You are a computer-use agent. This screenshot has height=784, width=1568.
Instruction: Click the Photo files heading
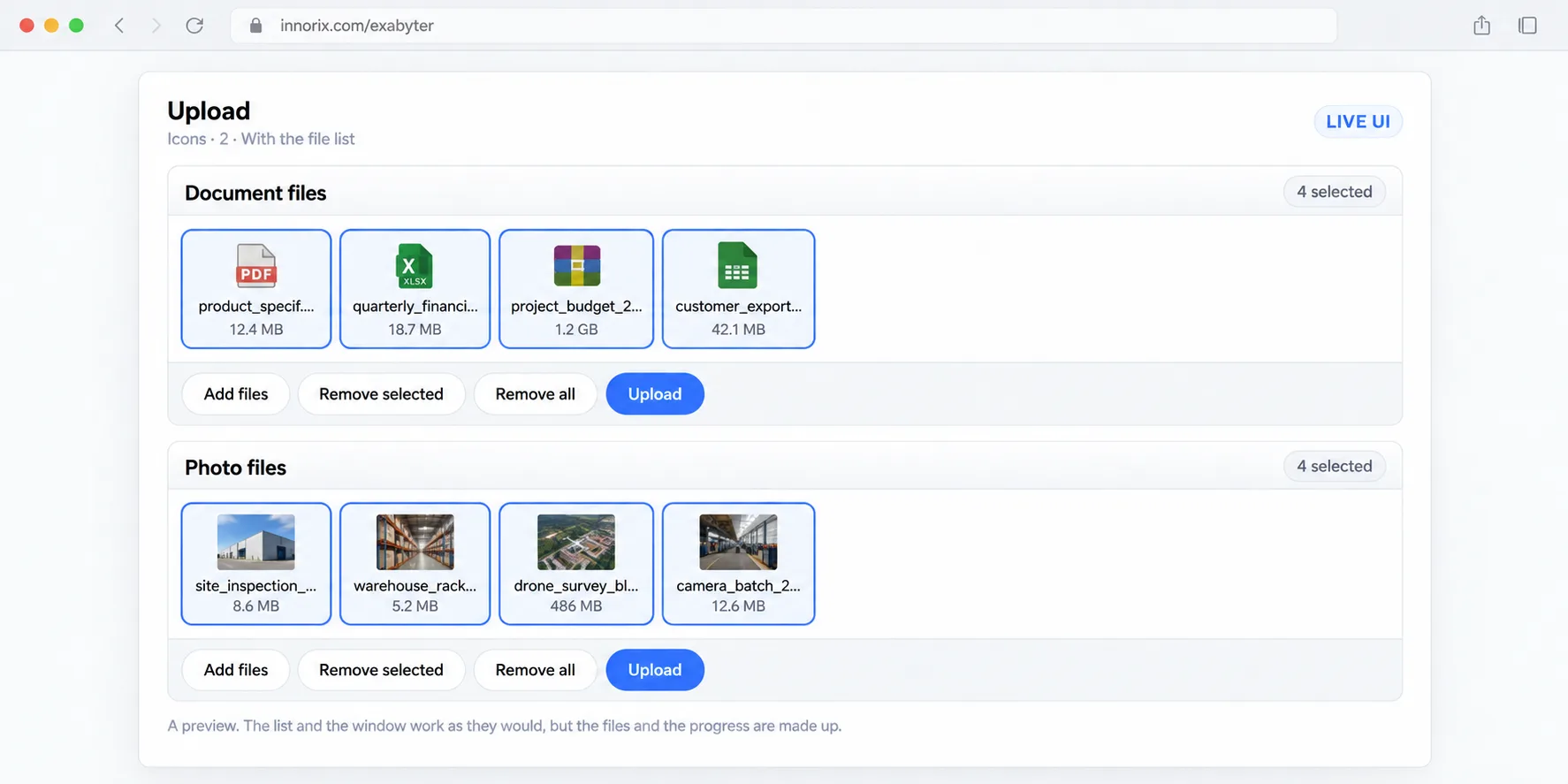point(235,468)
